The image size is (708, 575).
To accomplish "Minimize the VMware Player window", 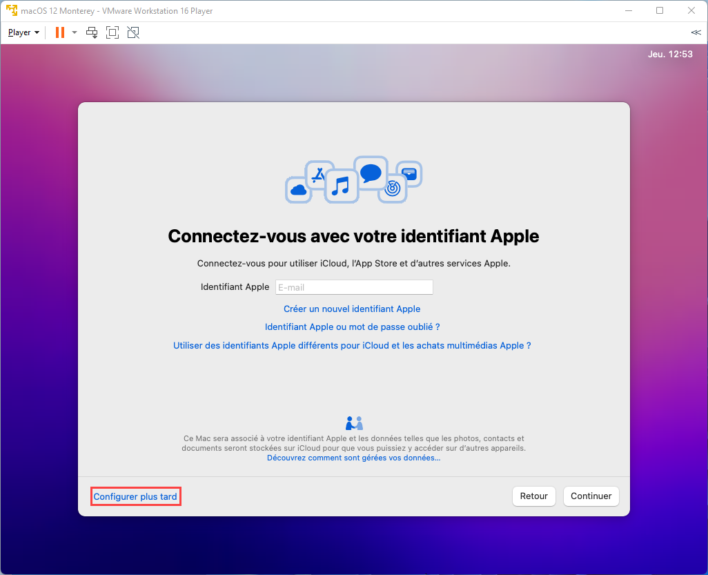I will click(629, 10).
